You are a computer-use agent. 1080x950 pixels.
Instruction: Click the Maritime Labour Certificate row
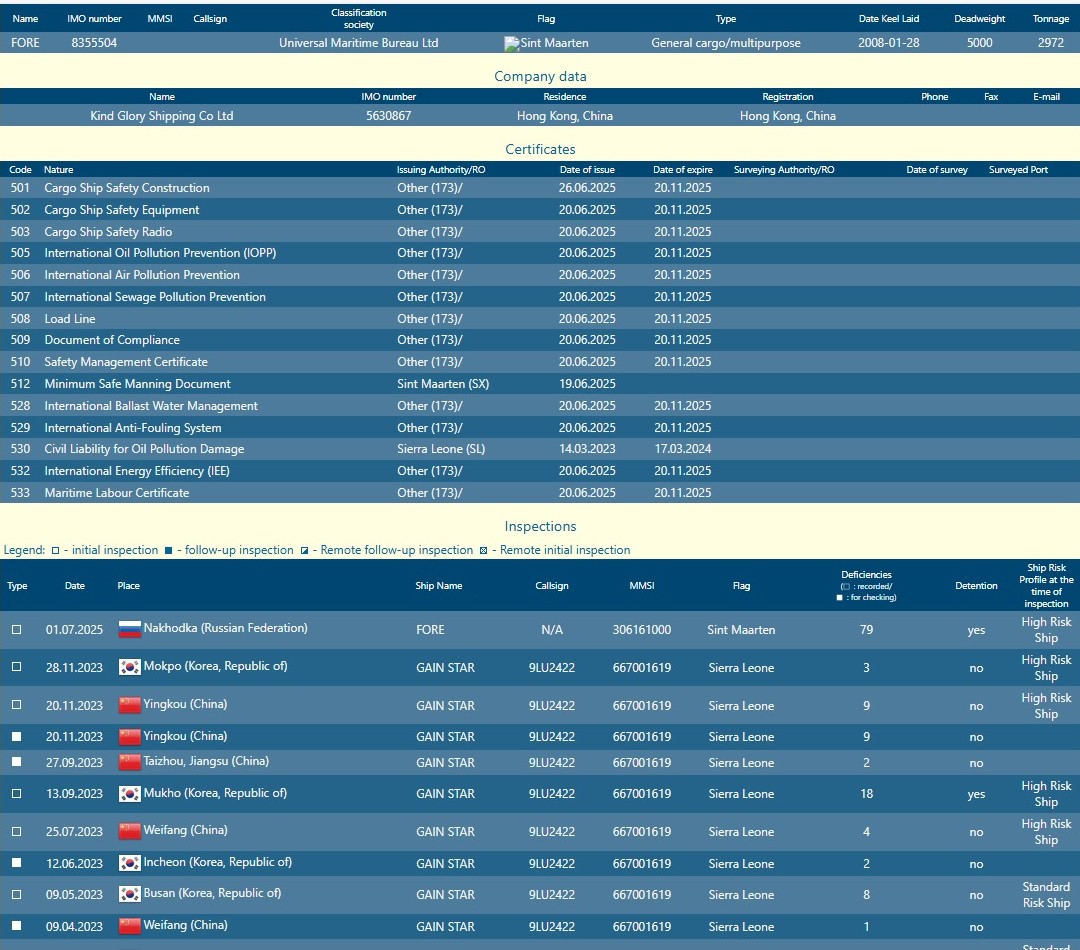click(116, 493)
